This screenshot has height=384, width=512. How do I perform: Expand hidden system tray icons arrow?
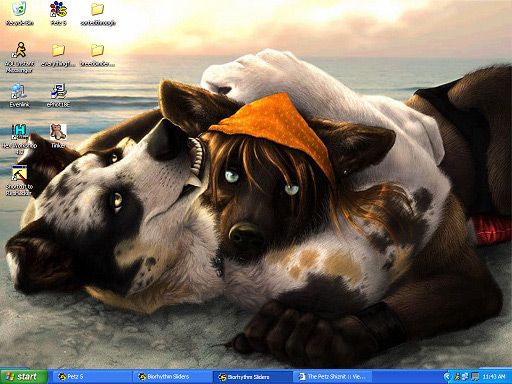[x=447, y=377]
